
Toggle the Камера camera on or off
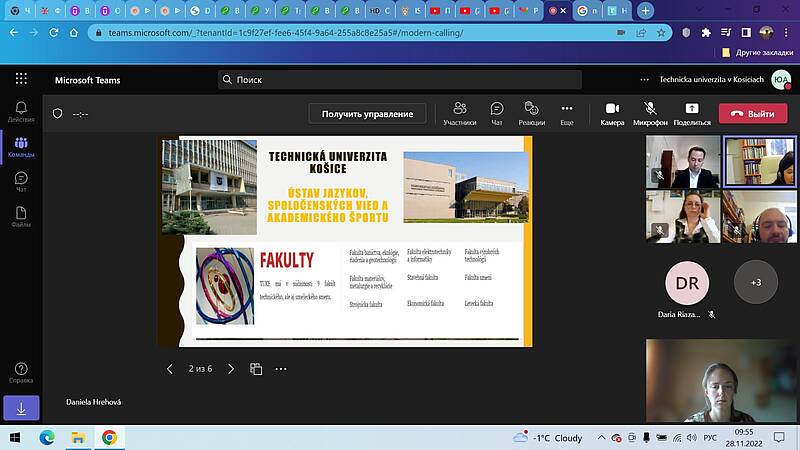[x=613, y=113]
